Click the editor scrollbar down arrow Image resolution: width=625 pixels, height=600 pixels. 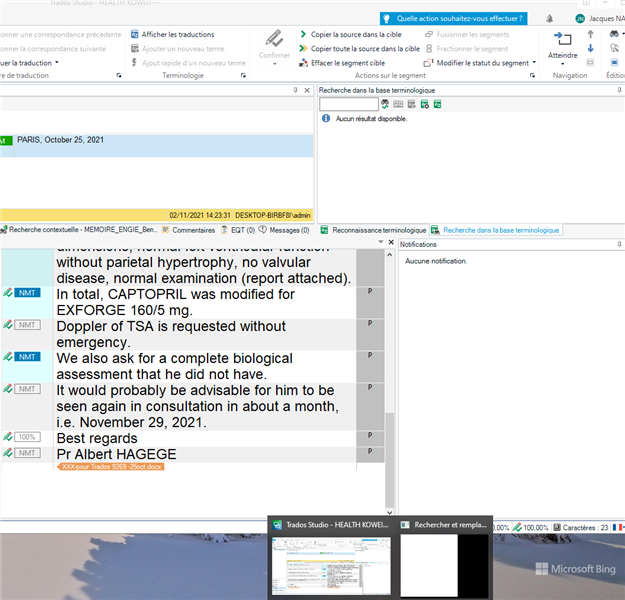tap(389, 513)
